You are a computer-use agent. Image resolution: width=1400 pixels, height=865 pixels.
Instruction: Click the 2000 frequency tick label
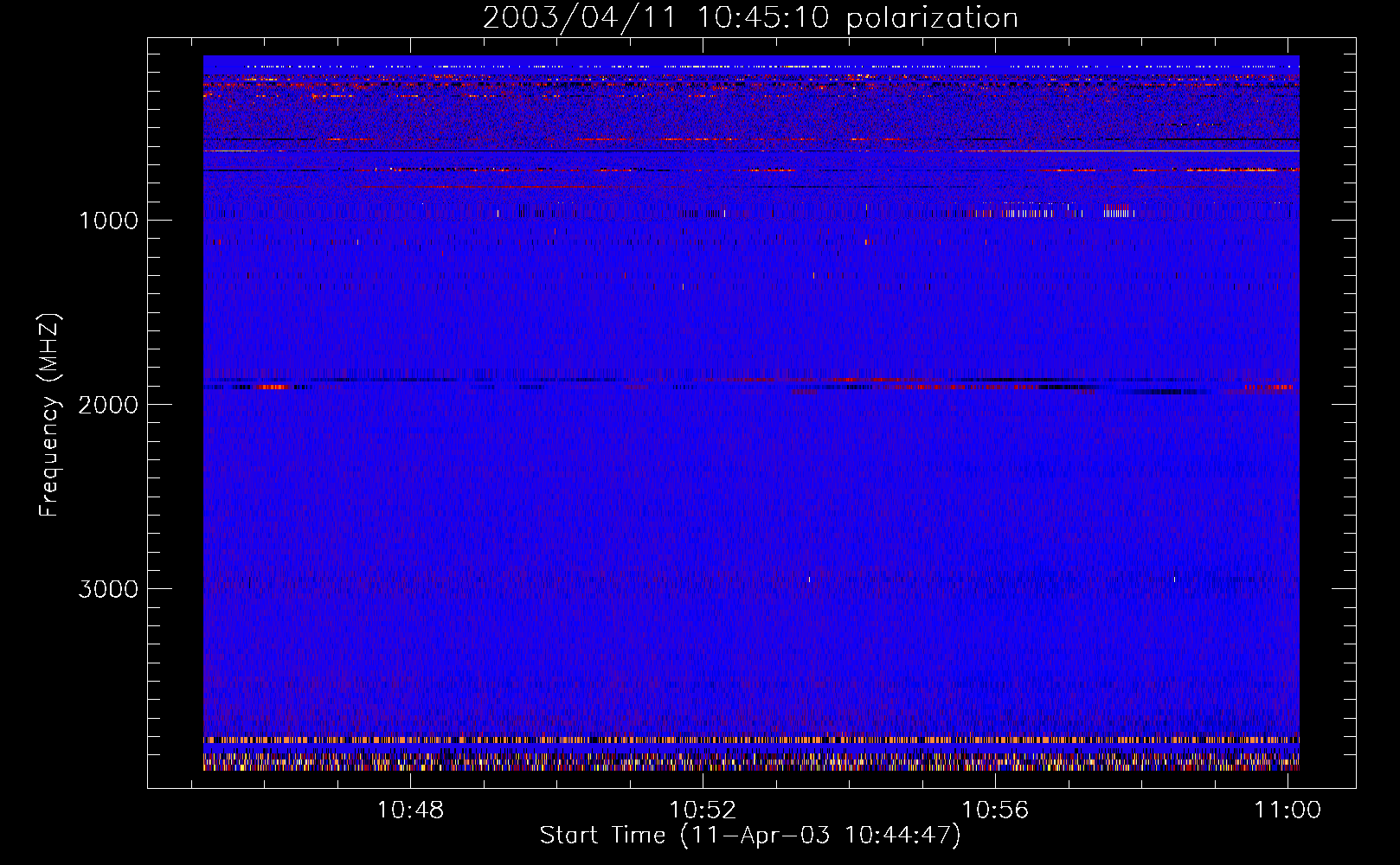point(108,405)
